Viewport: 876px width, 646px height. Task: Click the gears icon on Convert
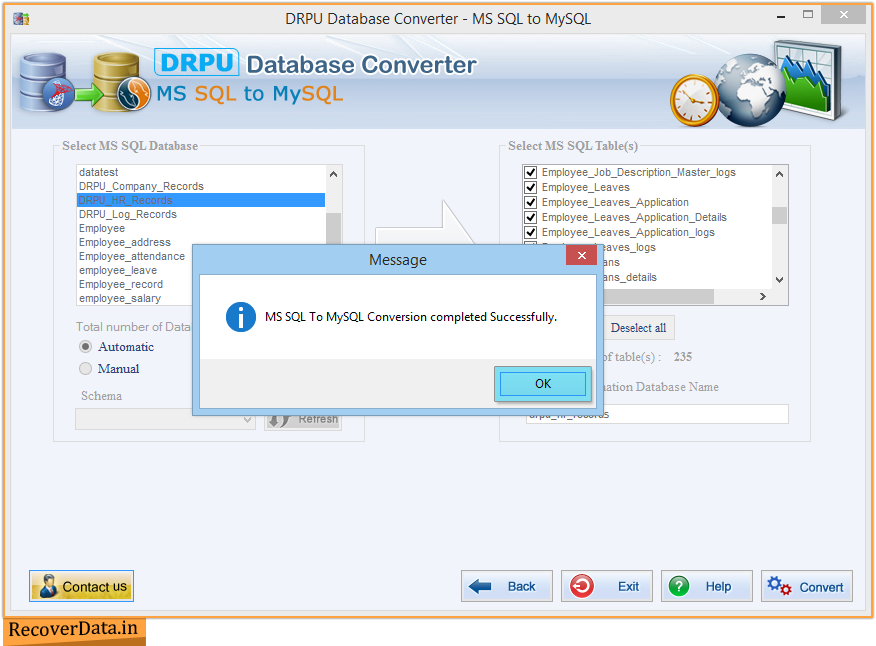[x=779, y=586]
